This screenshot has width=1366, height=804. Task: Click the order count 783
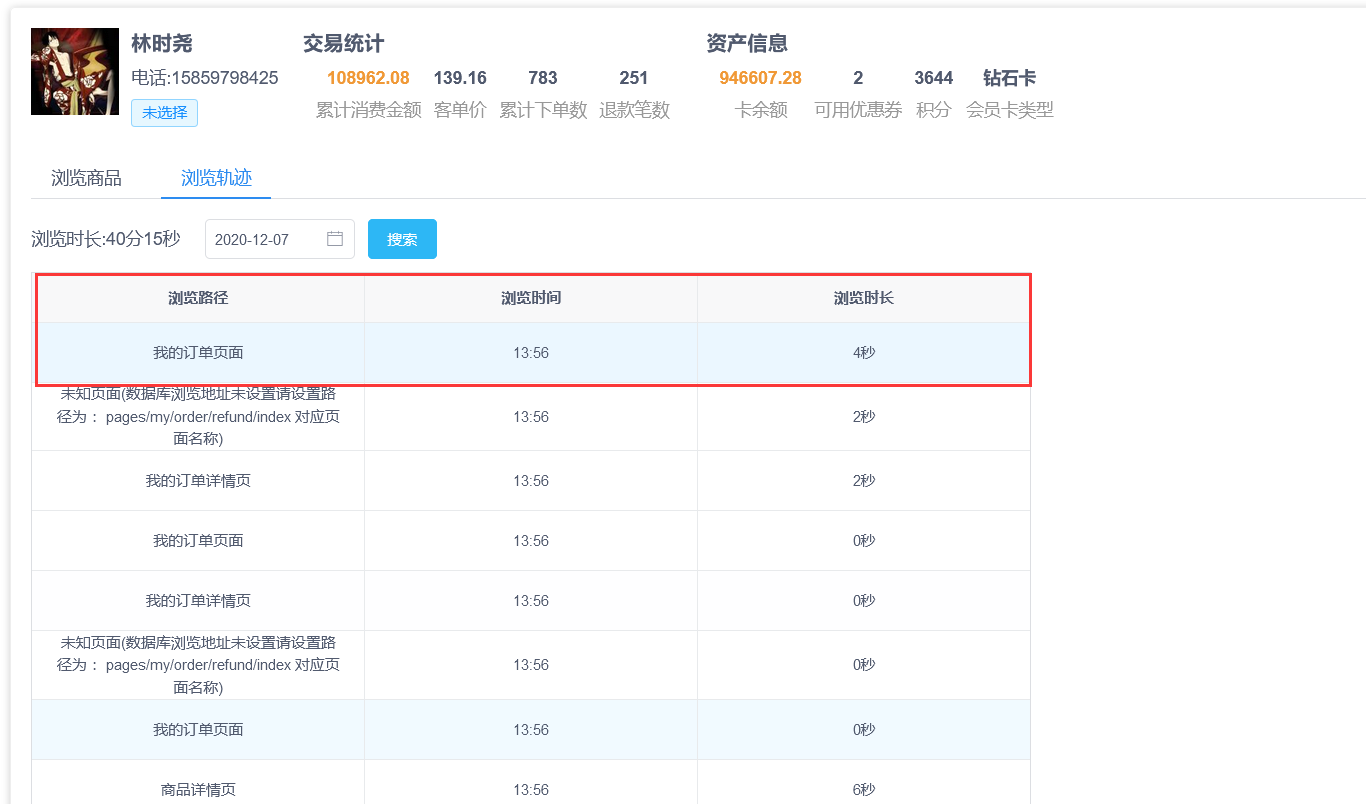pyautogui.click(x=543, y=78)
